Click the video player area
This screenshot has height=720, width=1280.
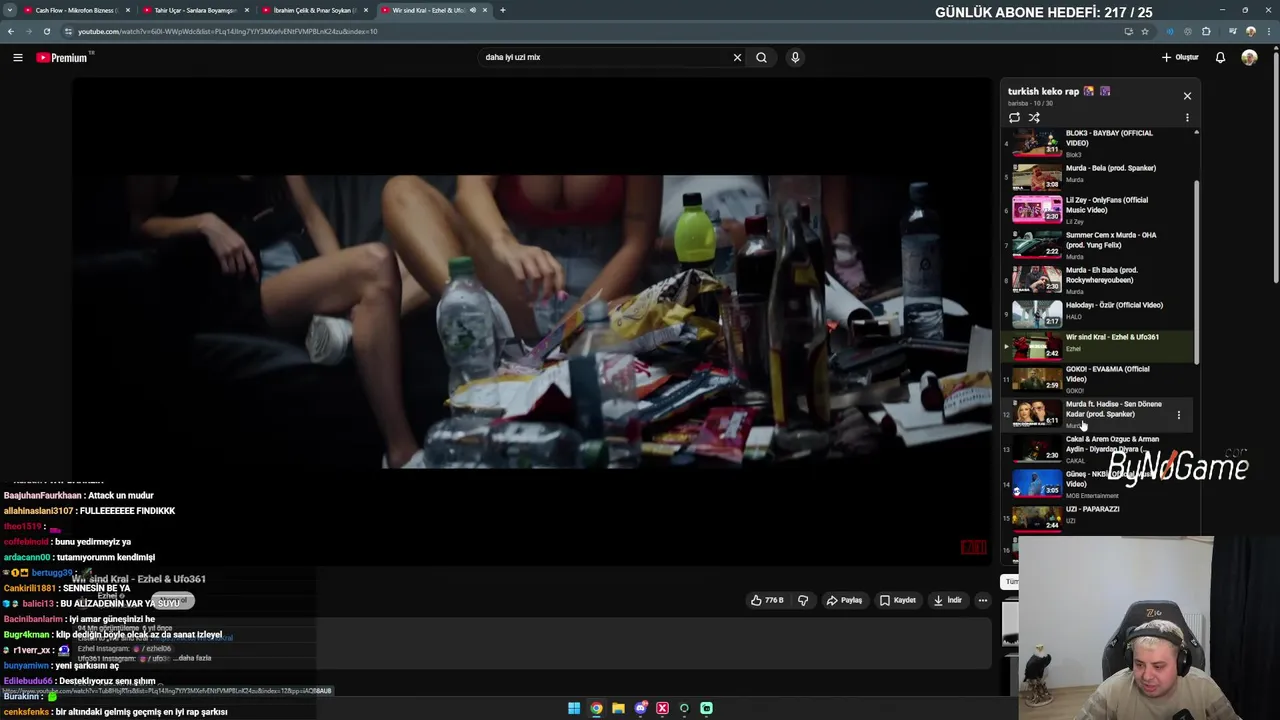click(x=532, y=322)
